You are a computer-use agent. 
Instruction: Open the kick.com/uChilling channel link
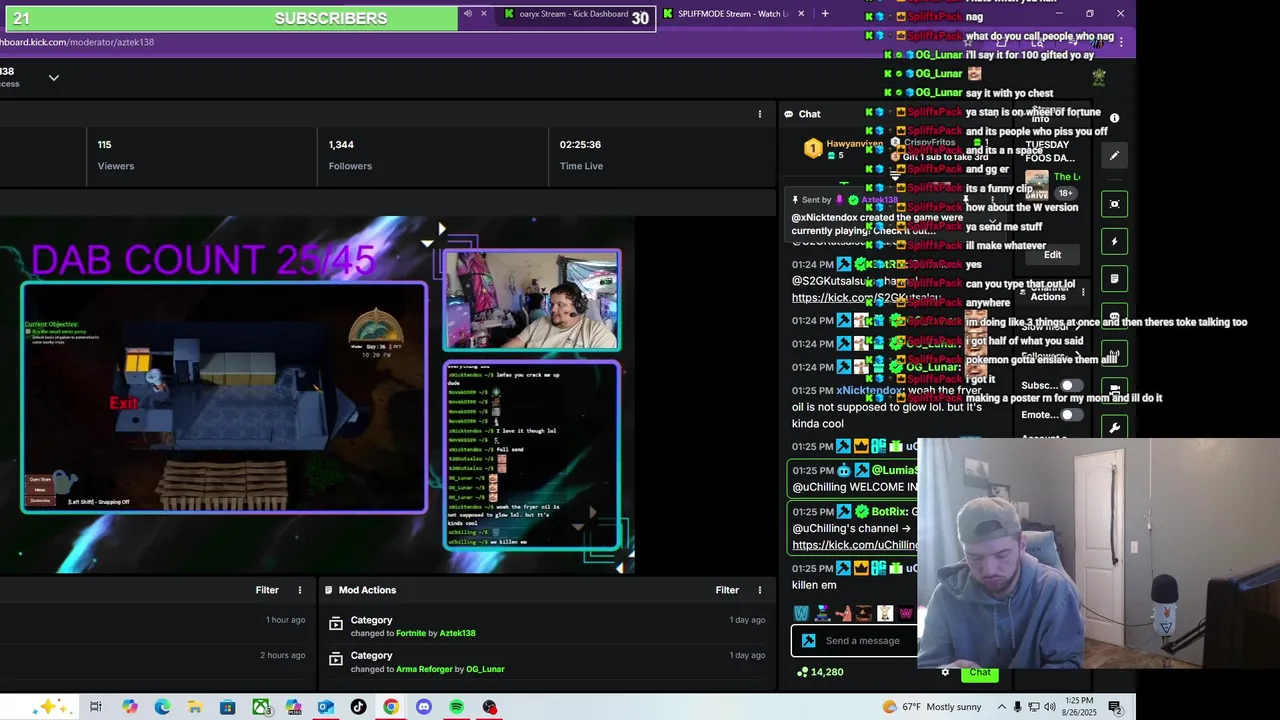(855, 545)
